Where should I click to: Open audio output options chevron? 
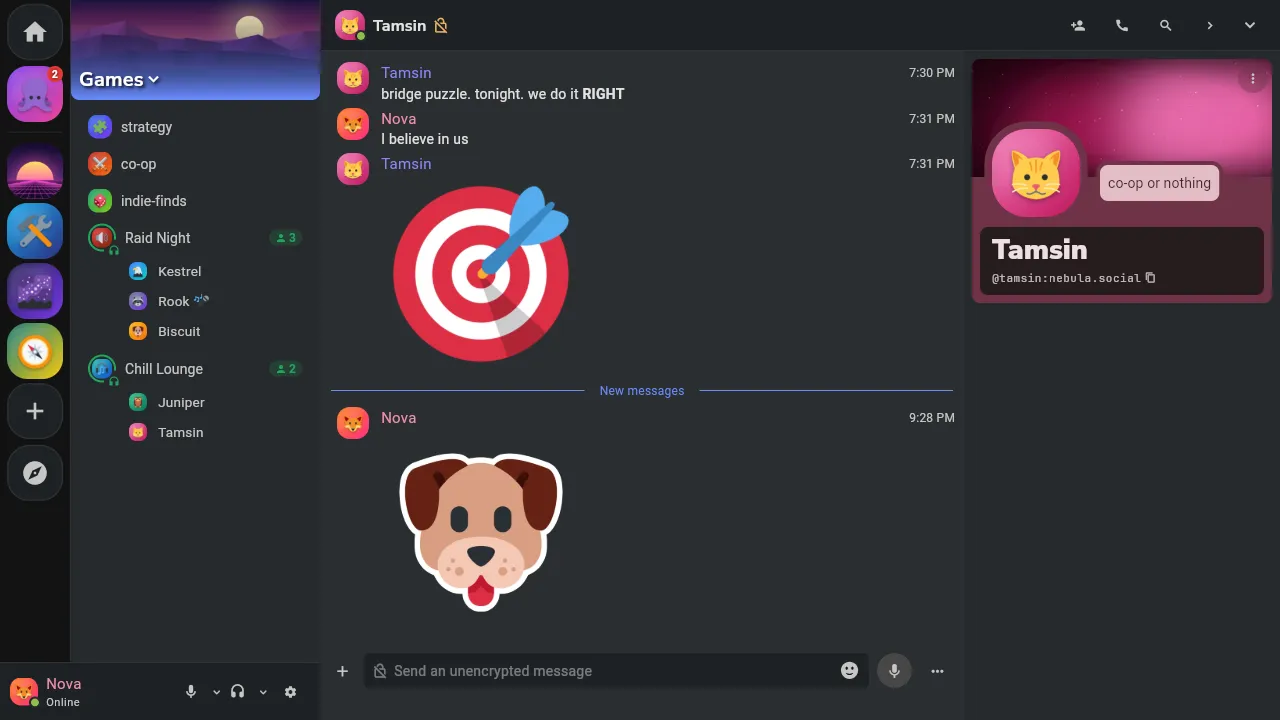click(x=263, y=692)
